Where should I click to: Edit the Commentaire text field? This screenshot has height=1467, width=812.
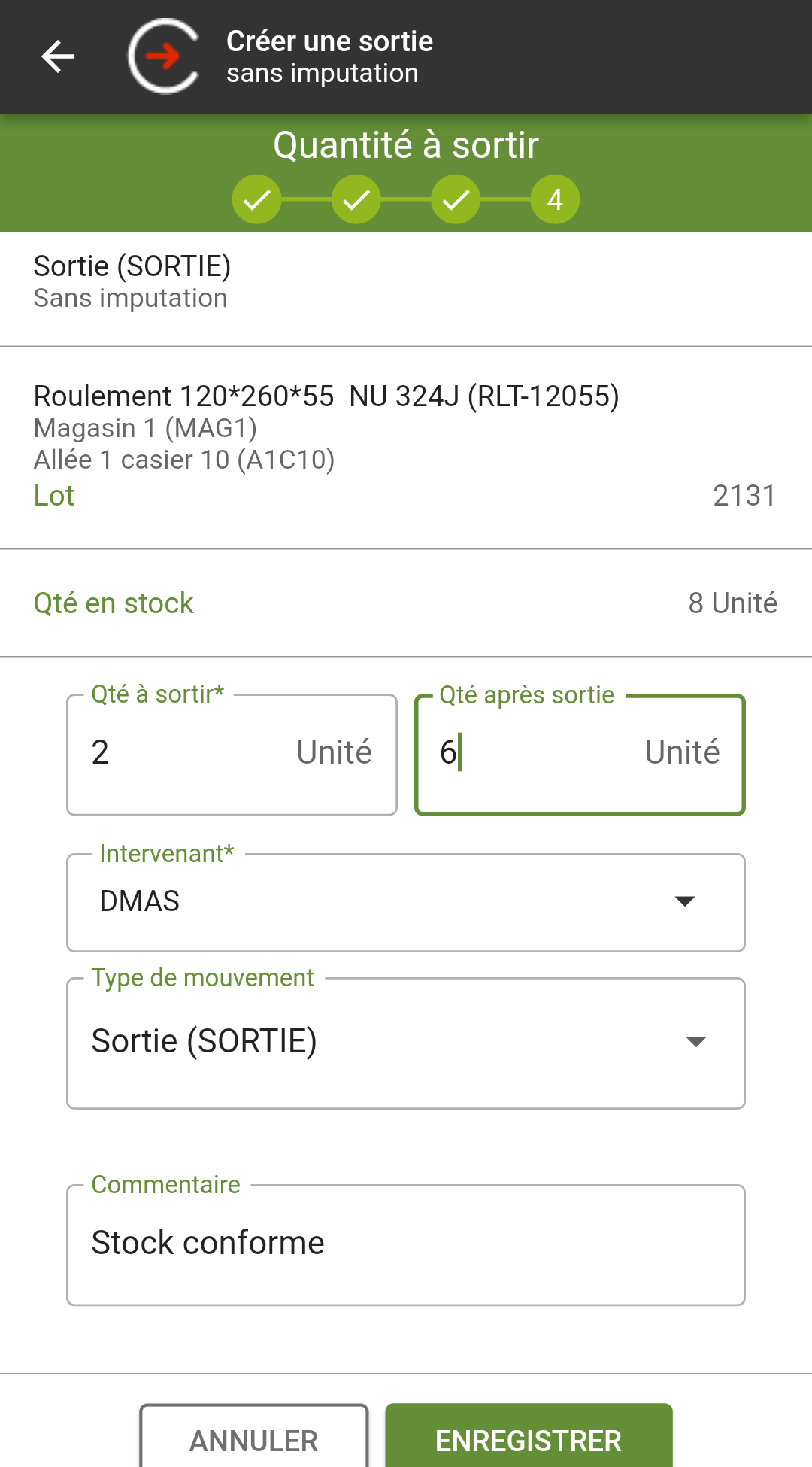click(406, 1244)
